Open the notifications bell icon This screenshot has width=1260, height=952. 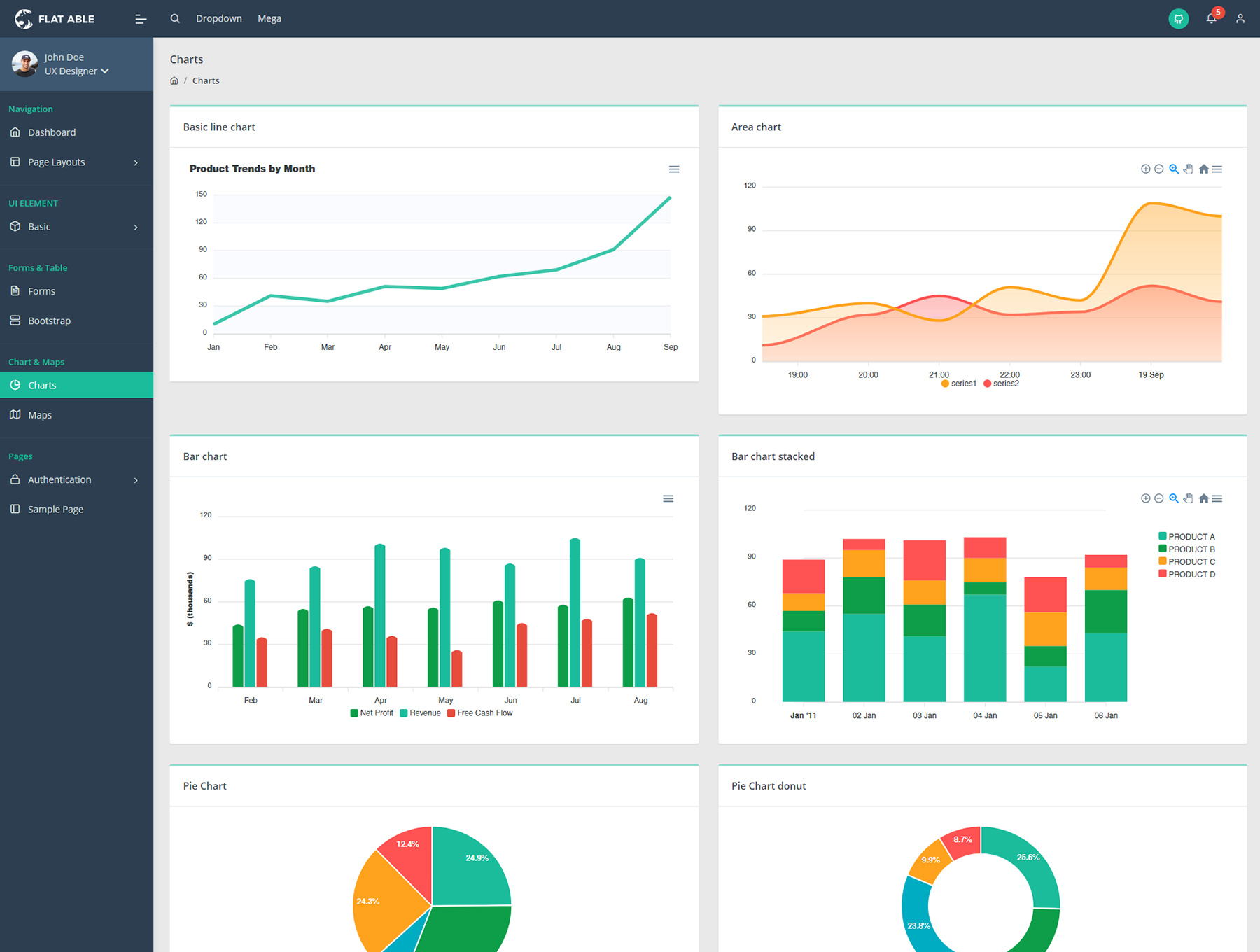[x=1211, y=19]
